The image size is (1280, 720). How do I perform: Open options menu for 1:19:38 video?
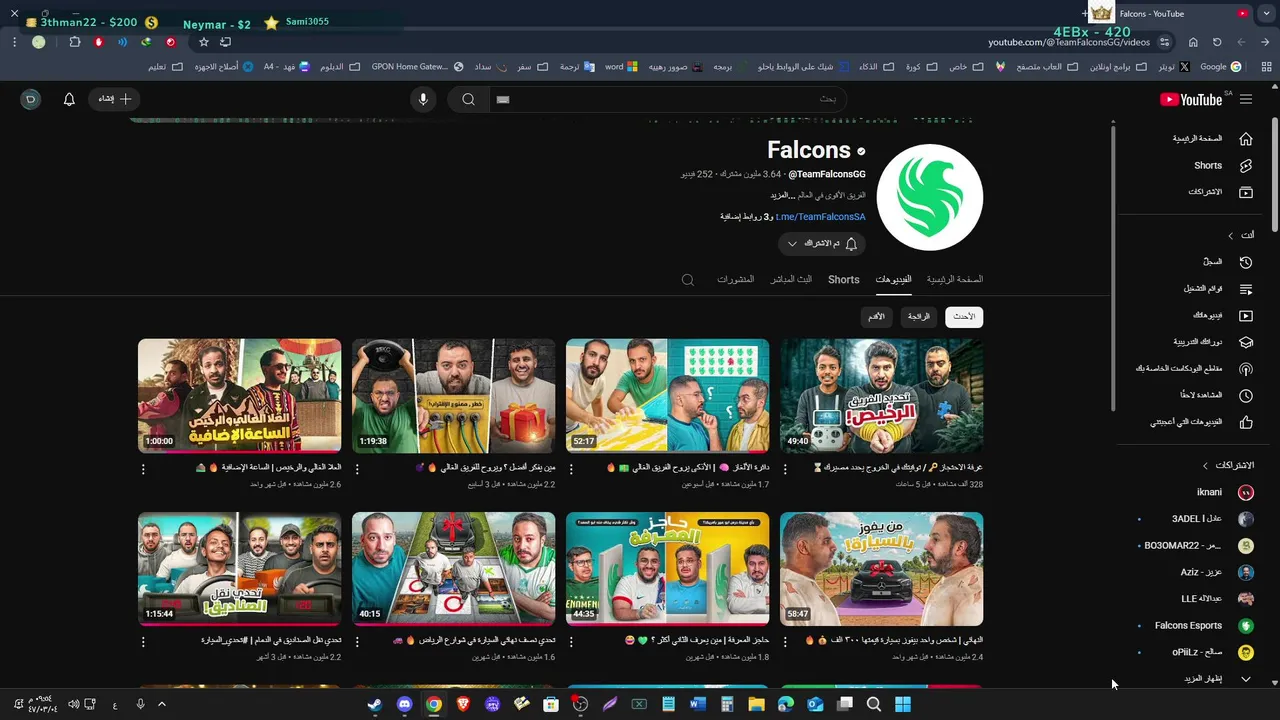357,469
